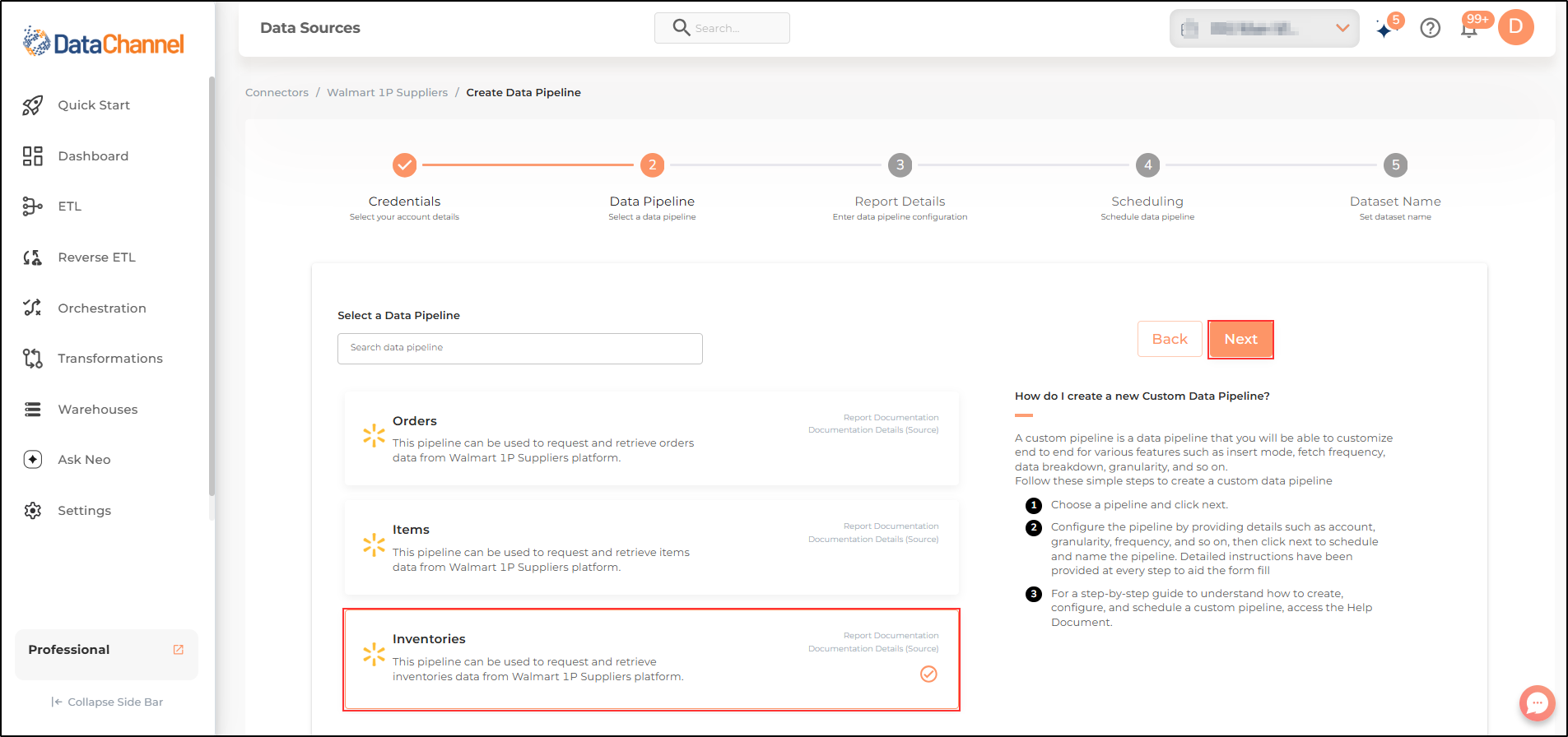Open Walmart 1P Suppliers breadcrumb link
Viewport: 1568px width, 737px height.
[x=387, y=92]
